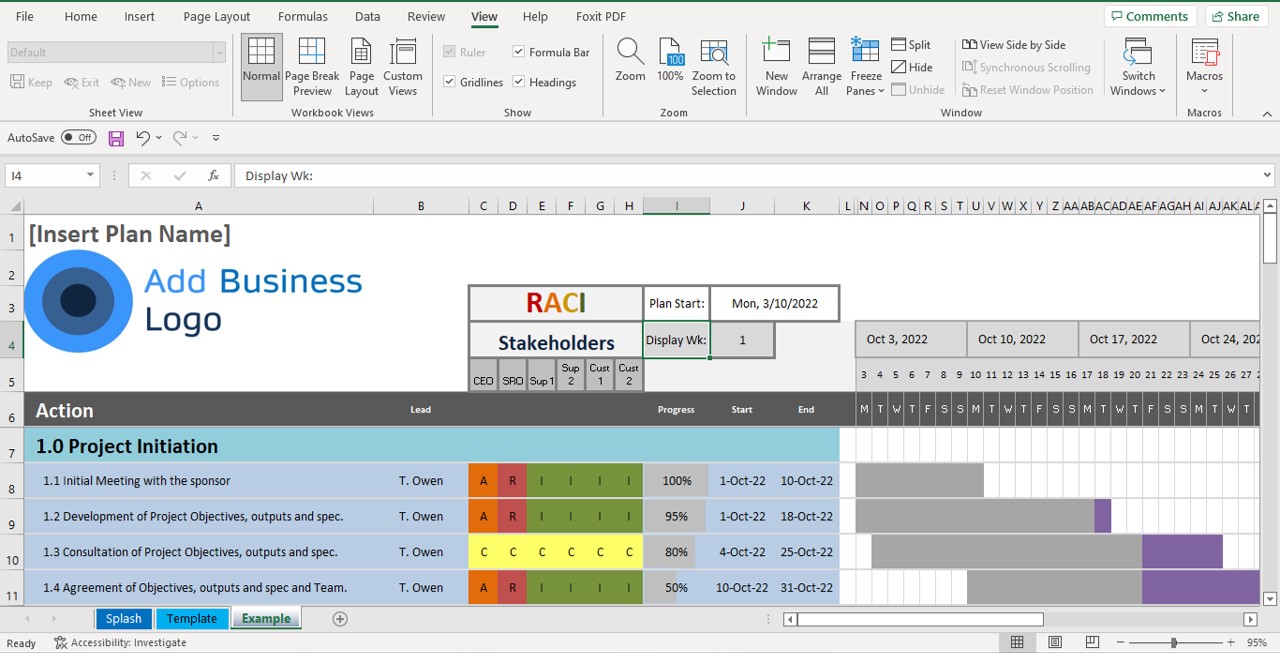Open the Home ribbon tab
Screen dimensions: 1280x653
pos(81,16)
